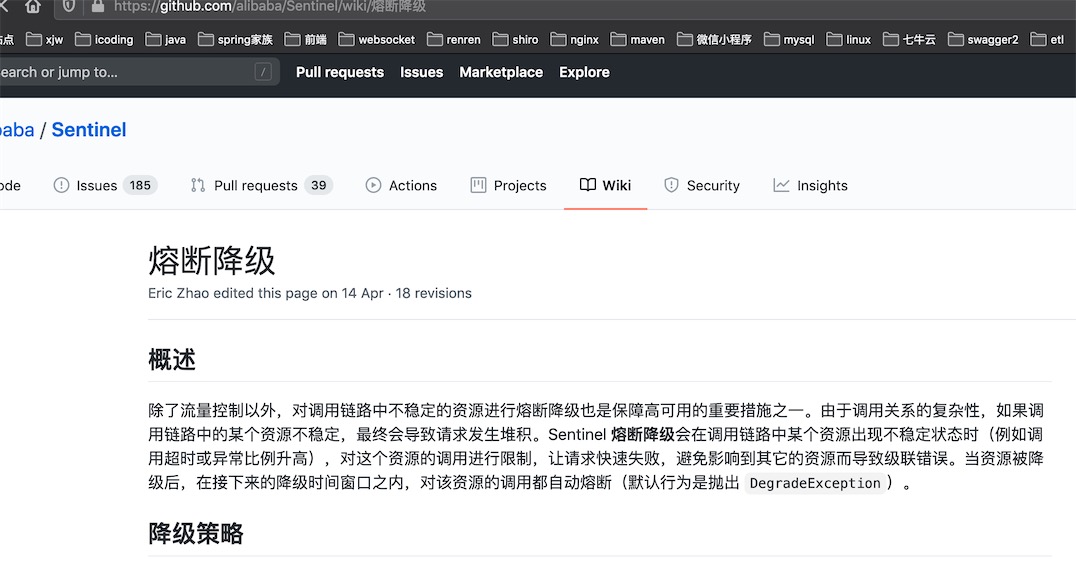Open the 前端 bookmark folder

tap(305, 39)
